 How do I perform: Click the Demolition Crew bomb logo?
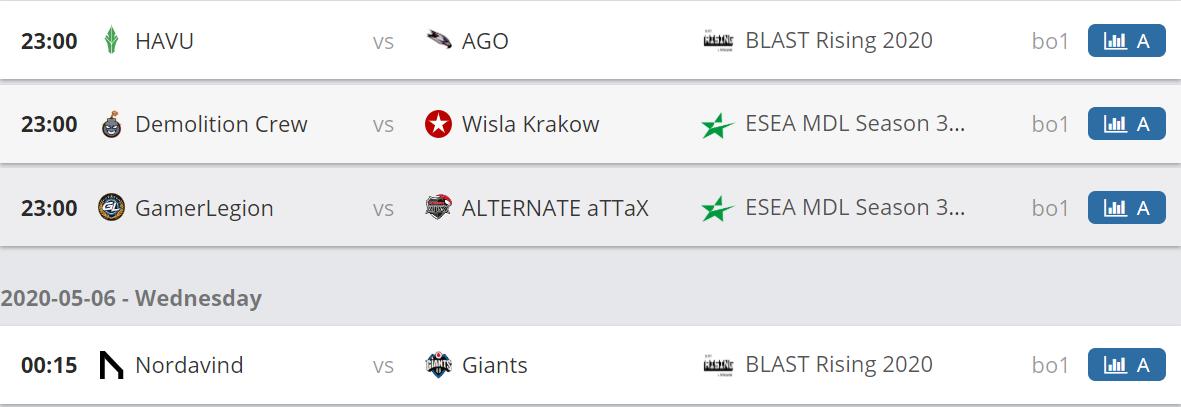tap(112, 125)
